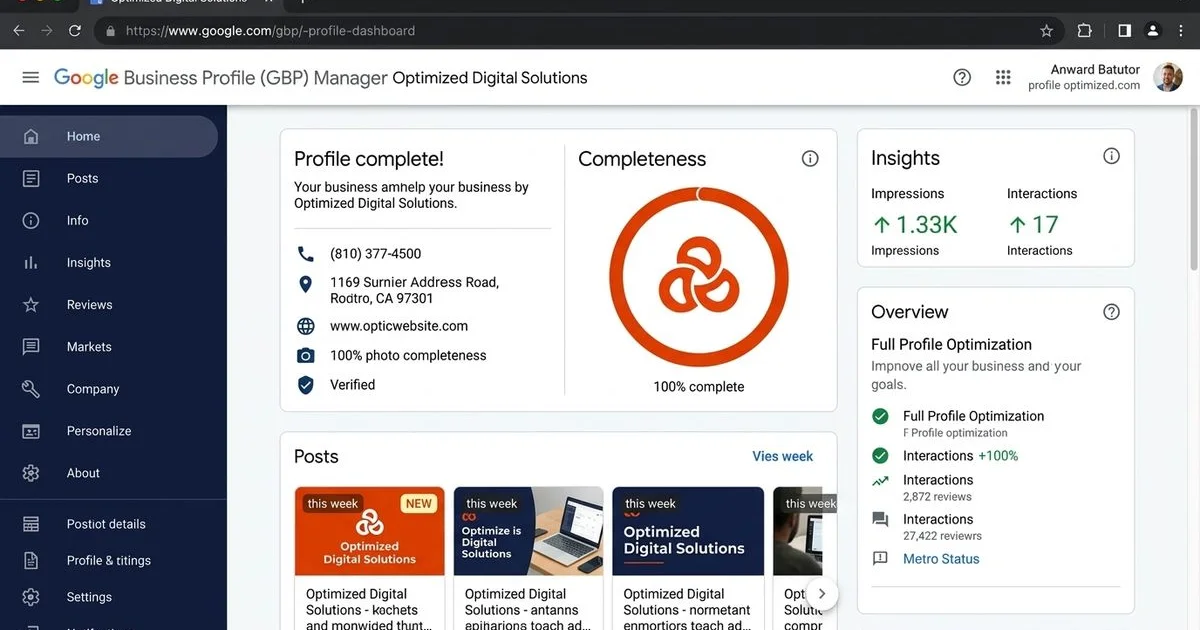Toggle Interactions +100% green checkmark
1200x630 pixels.
[x=880, y=456]
